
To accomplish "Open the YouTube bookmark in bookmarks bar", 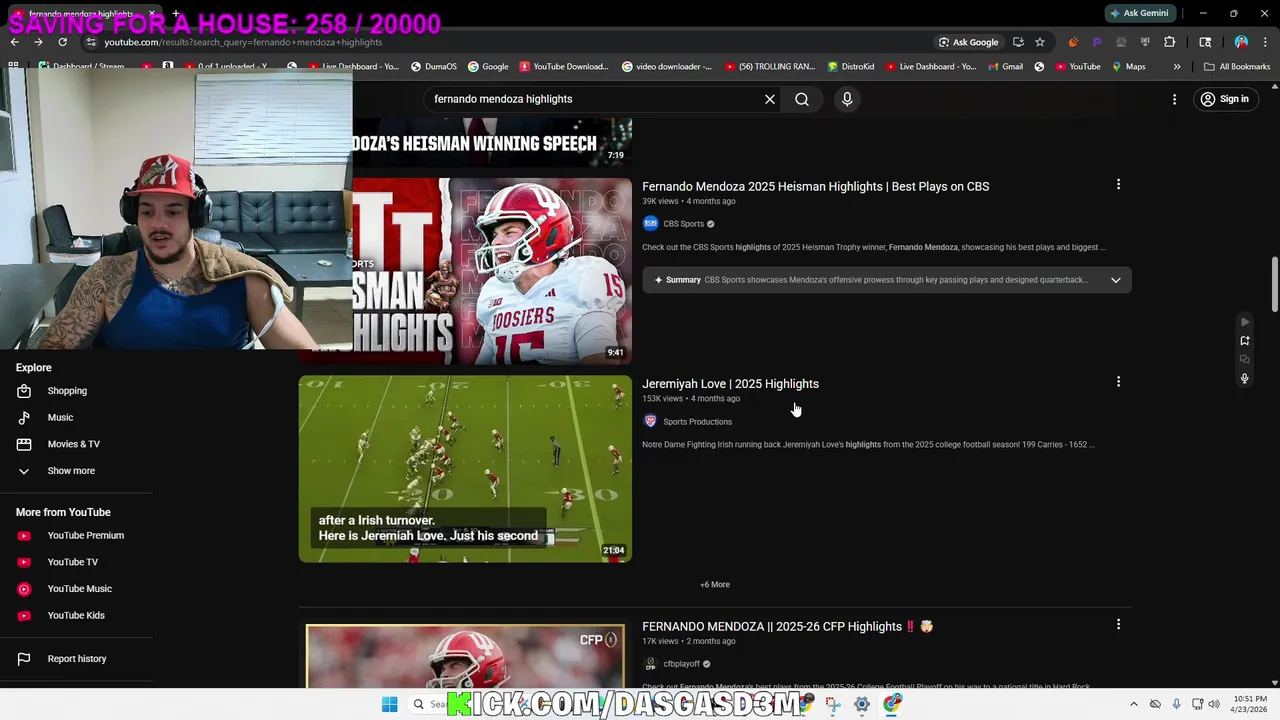I will click(1077, 67).
